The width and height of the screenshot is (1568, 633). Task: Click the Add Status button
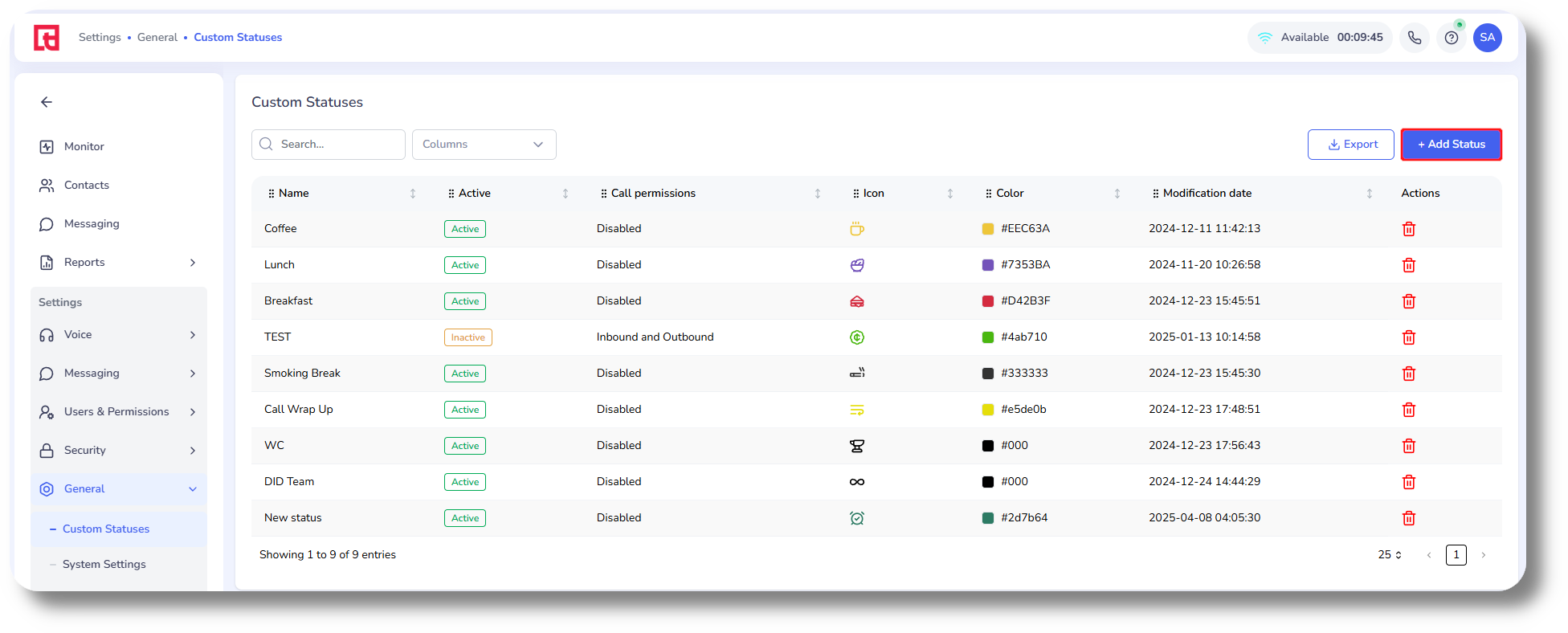[1451, 145]
